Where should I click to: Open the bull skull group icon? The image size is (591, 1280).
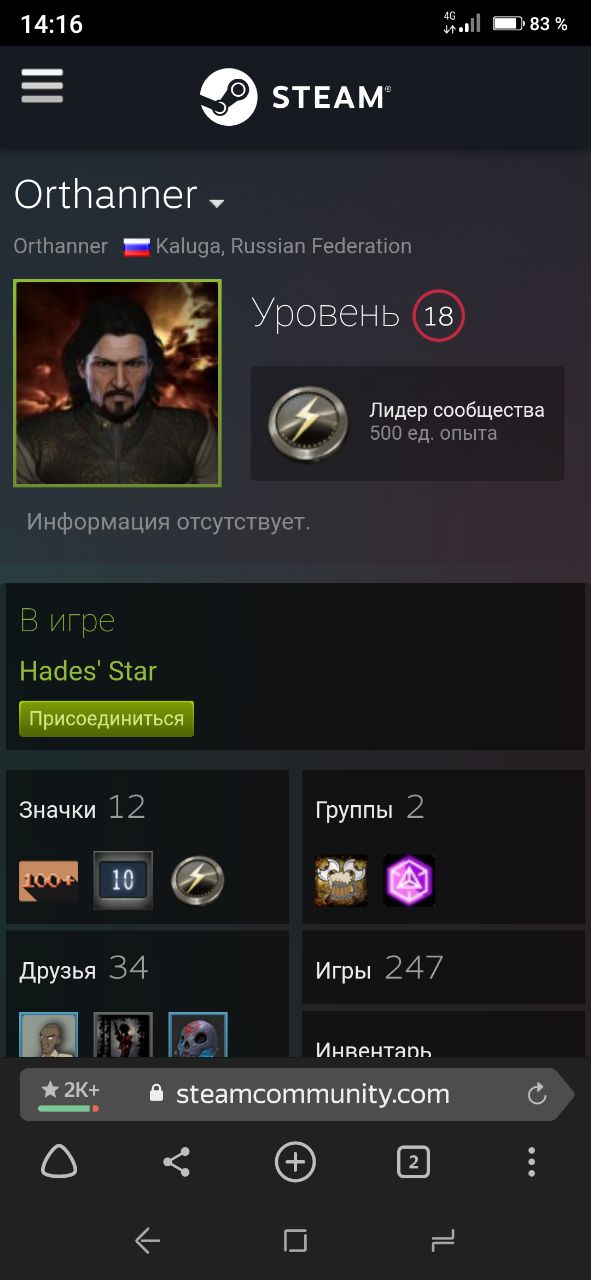point(341,881)
